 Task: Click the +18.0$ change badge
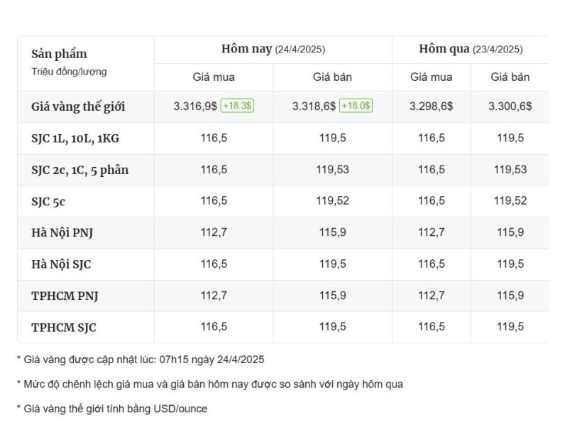pyautogui.click(x=356, y=106)
